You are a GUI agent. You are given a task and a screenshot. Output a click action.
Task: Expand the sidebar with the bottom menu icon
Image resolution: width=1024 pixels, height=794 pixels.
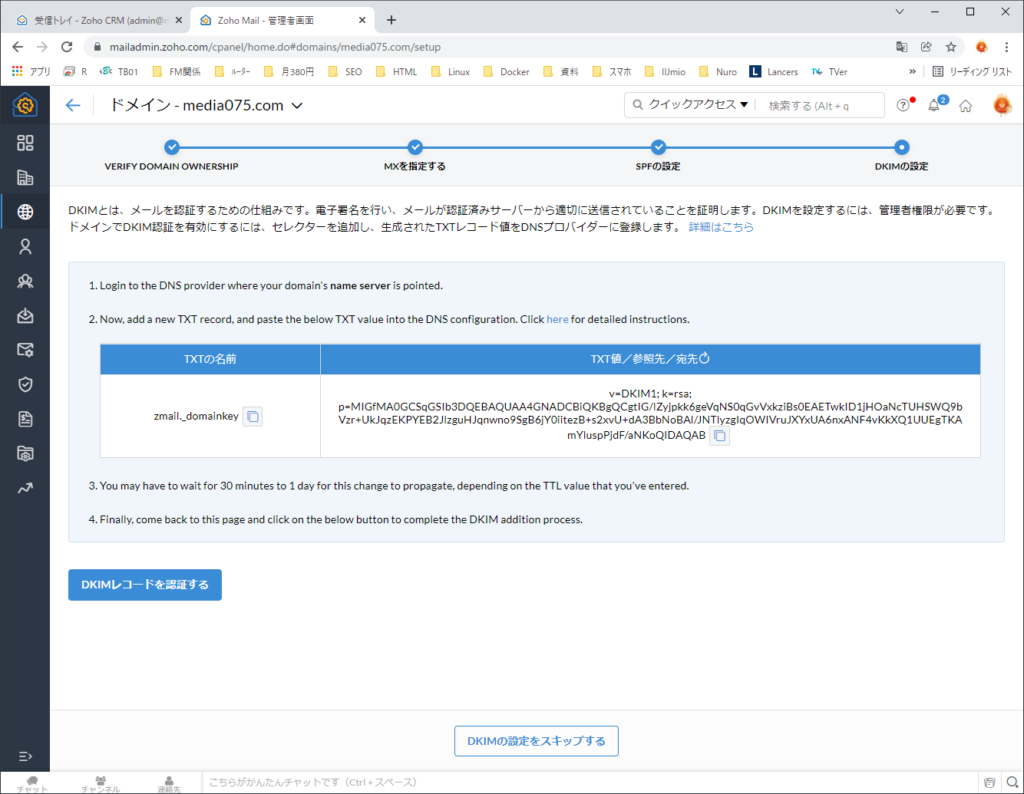click(x=25, y=756)
